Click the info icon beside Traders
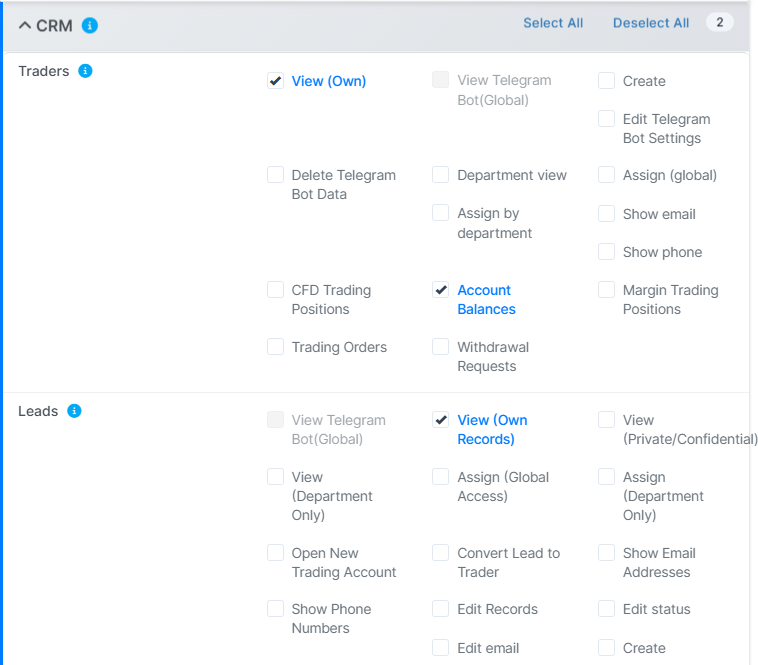Image resolution: width=758 pixels, height=665 pixels. [85, 71]
